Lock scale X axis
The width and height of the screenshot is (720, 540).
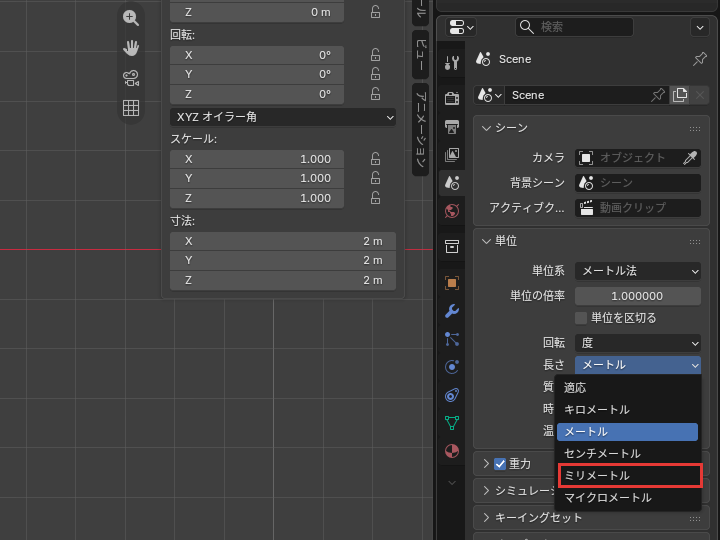pyautogui.click(x=375, y=159)
